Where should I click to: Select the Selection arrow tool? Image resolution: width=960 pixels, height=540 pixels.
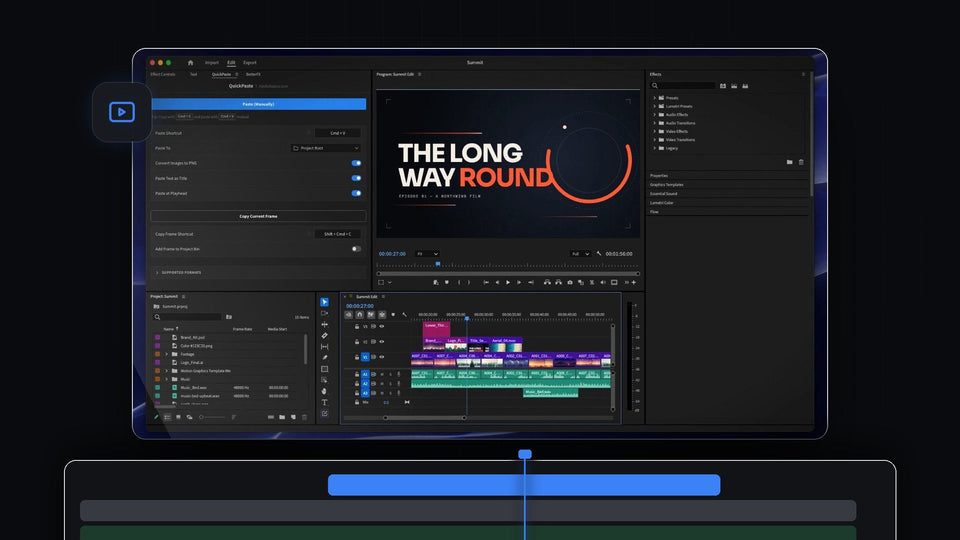coord(324,302)
